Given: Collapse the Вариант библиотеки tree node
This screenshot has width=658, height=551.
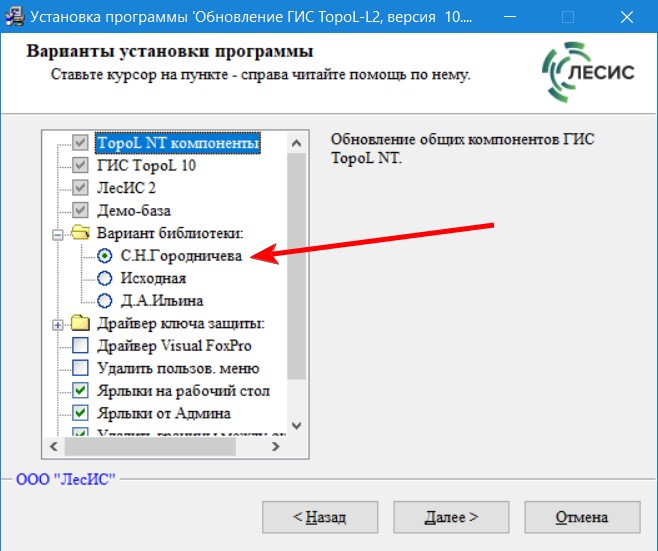Looking at the screenshot, I should [58, 235].
